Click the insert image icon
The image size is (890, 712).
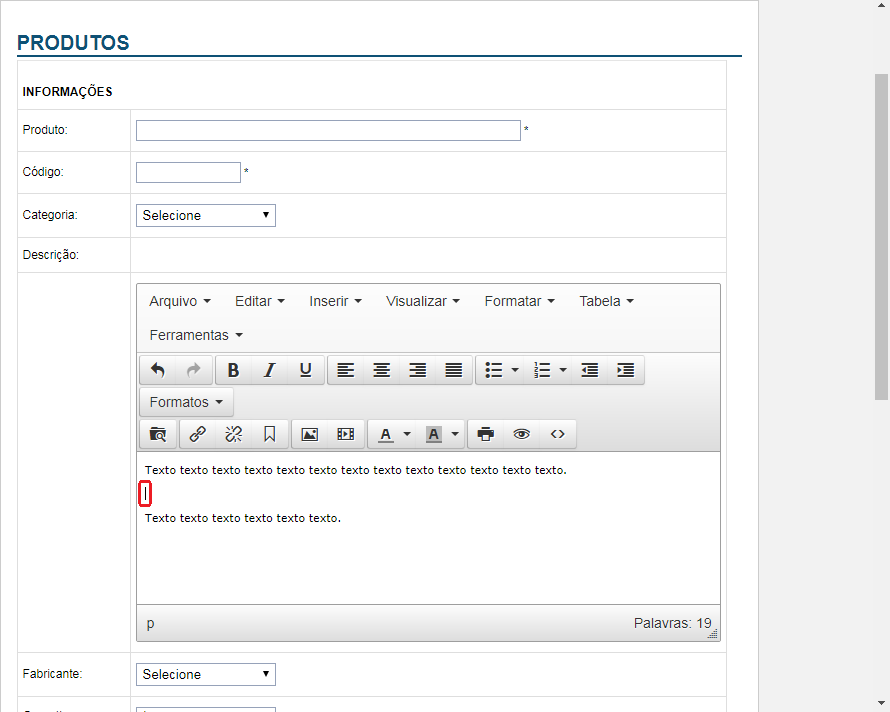point(310,434)
